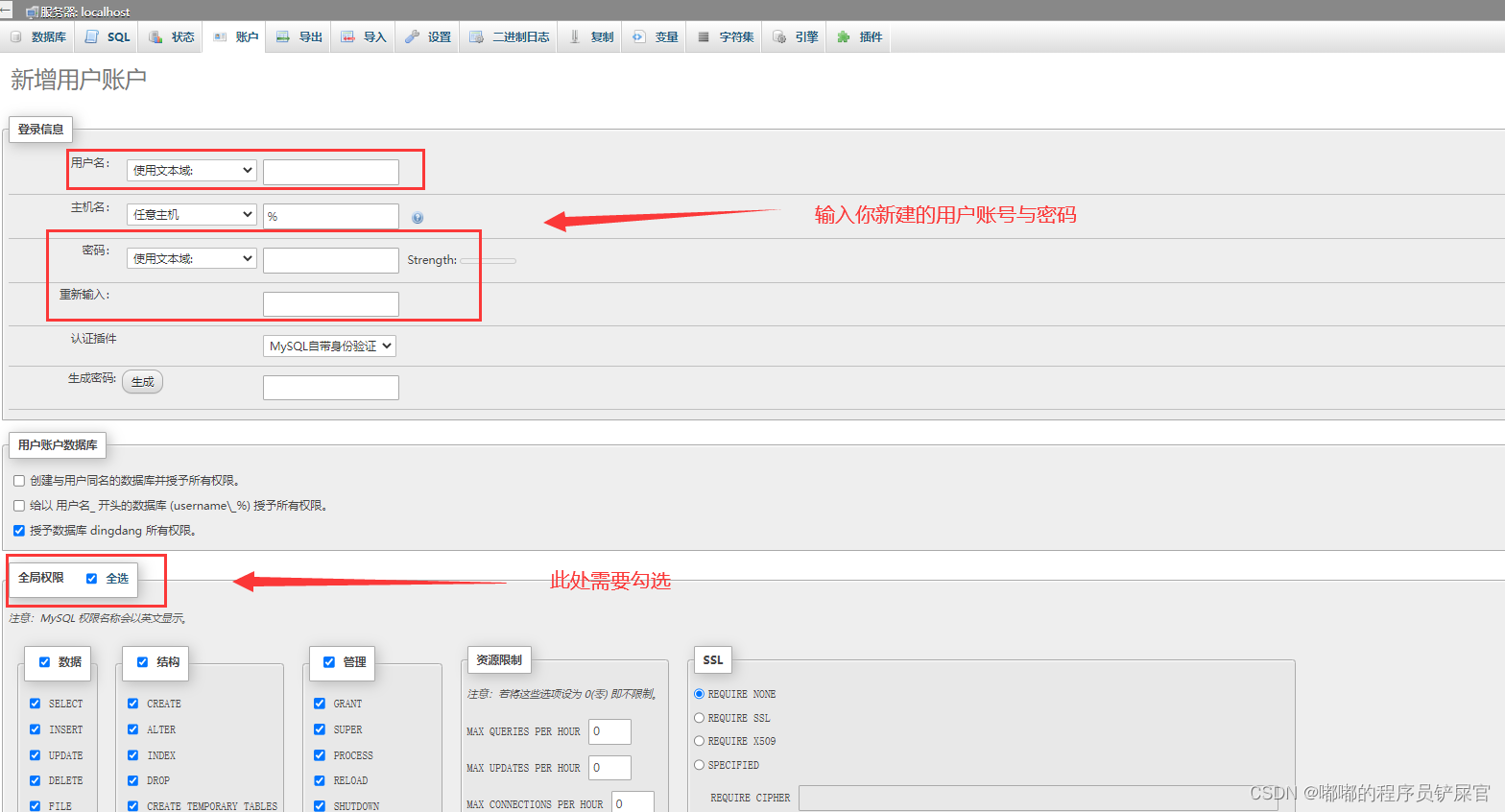
Task: Click the charsets (字符集) icon
Action: (704, 36)
